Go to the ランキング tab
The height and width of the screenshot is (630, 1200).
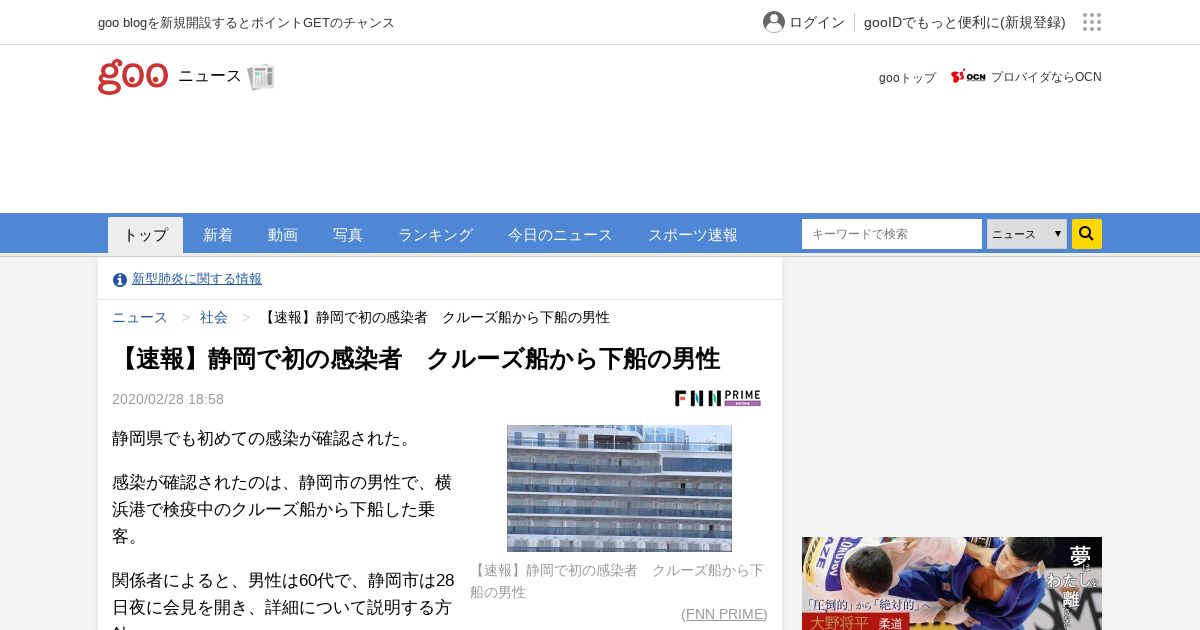[x=435, y=235]
